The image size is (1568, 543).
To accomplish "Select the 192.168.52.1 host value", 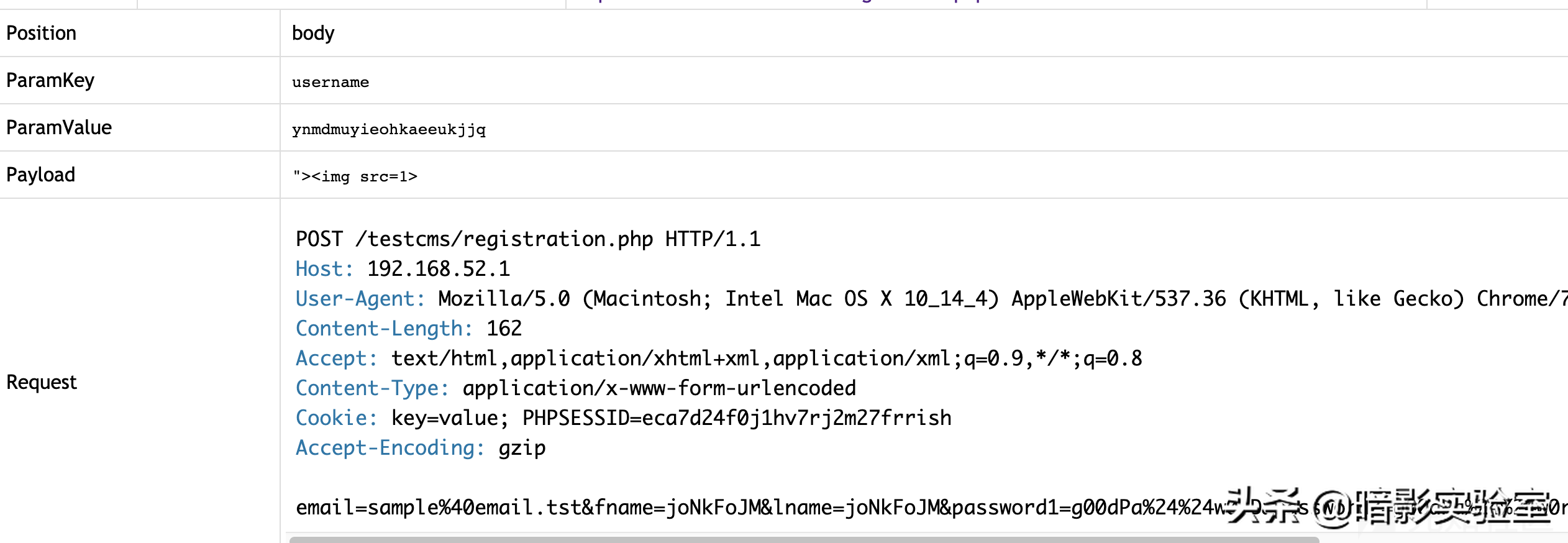I will coord(439,269).
